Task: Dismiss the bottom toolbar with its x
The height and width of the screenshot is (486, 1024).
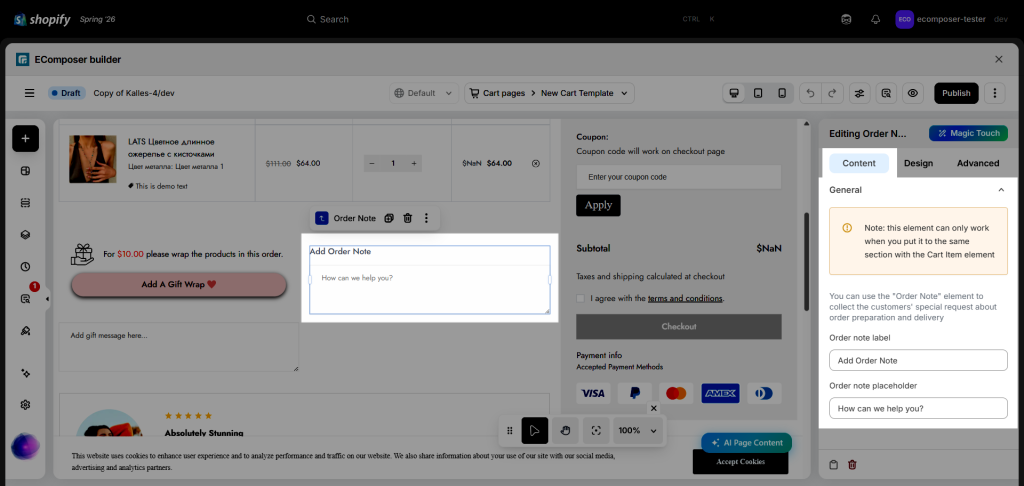Action: pos(654,408)
